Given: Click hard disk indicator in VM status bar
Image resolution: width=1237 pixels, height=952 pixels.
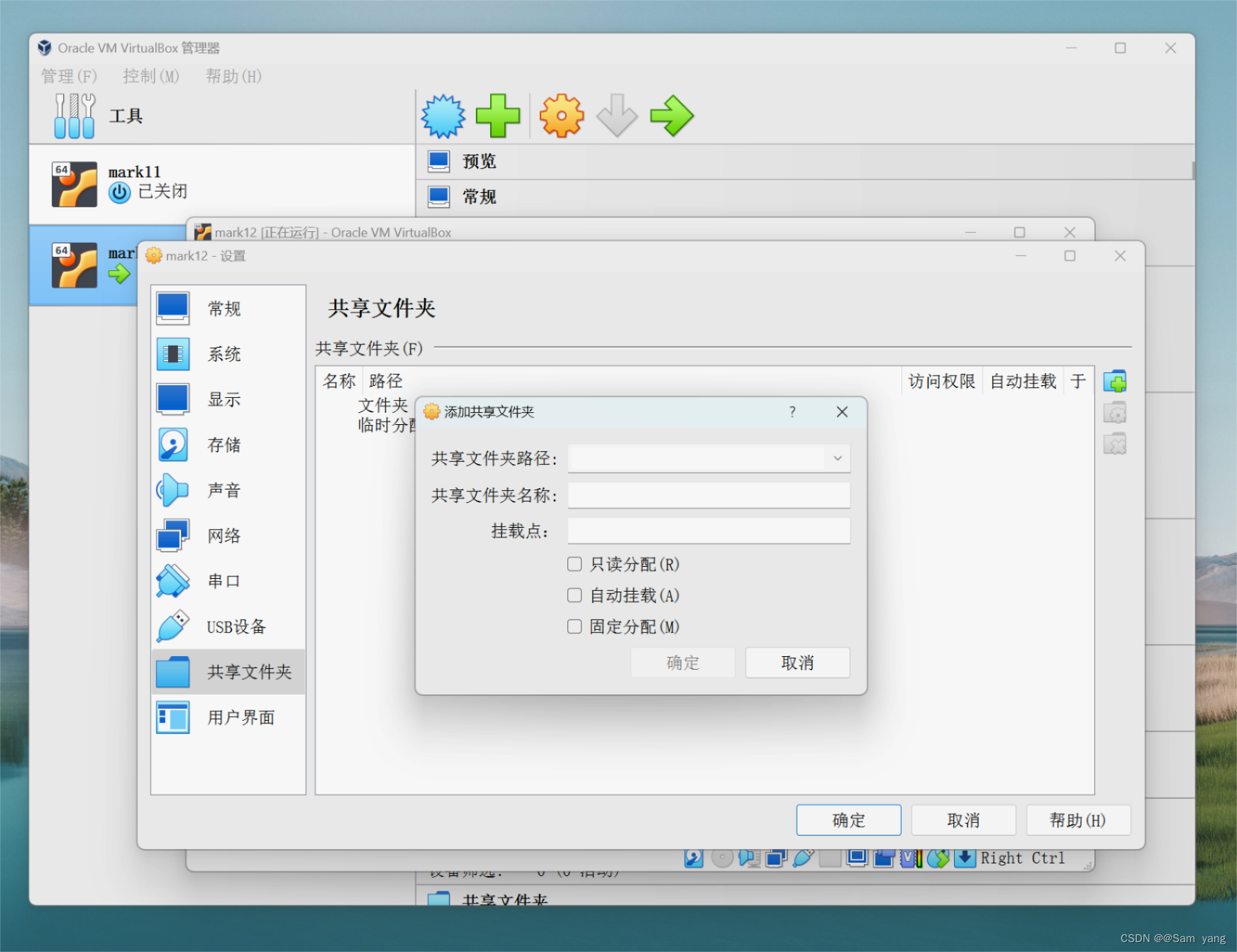Looking at the screenshot, I should tap(694, 858).
